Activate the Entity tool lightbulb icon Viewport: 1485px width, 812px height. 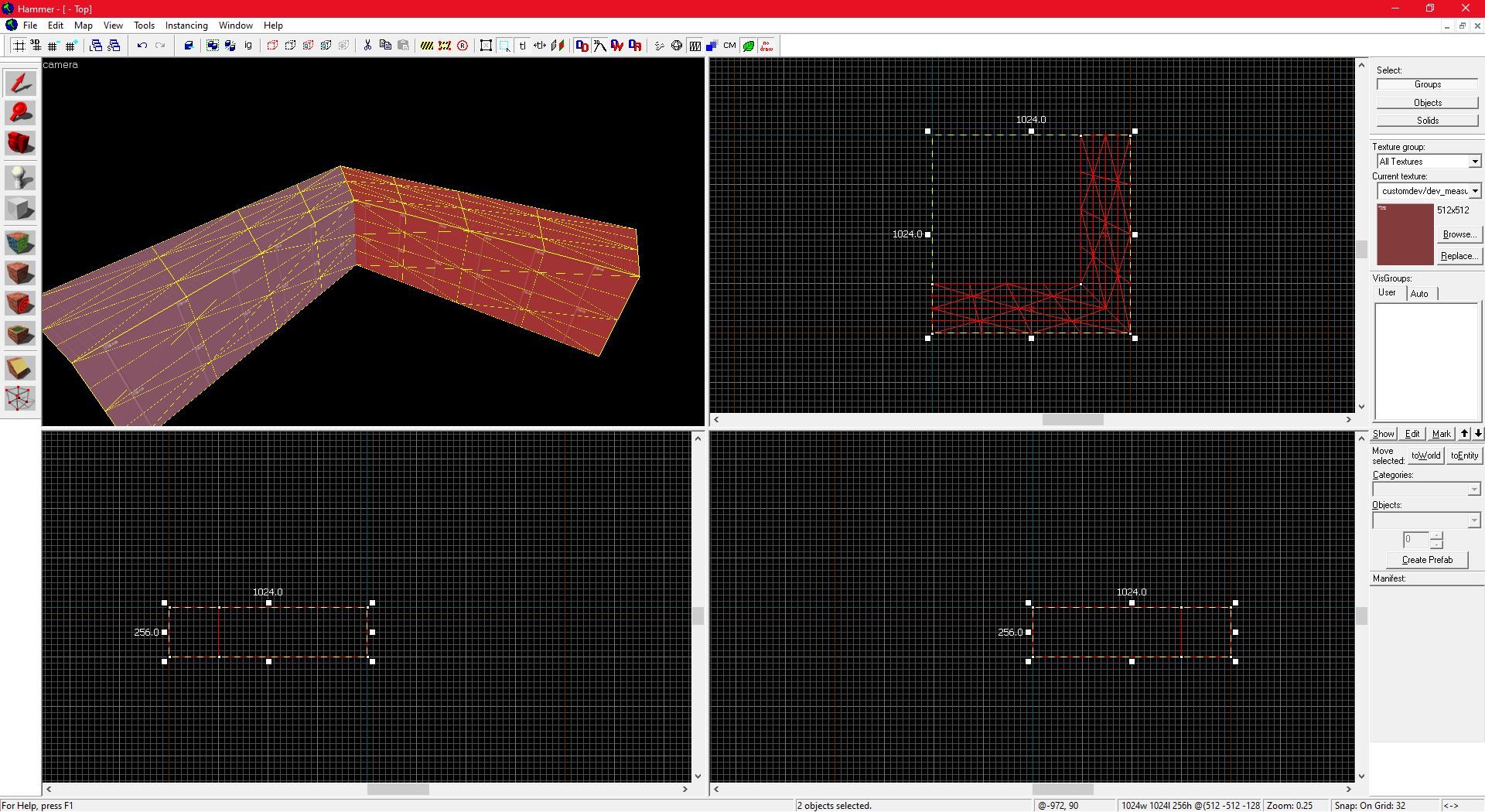(x=20, y=178)
